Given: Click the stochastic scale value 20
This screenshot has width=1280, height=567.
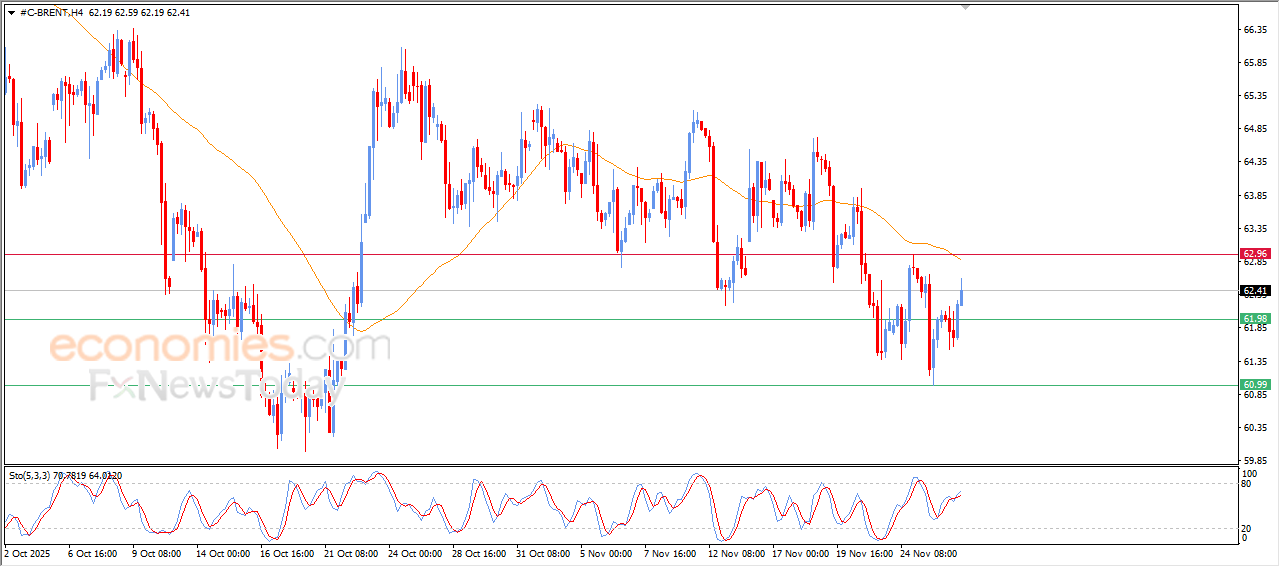Looking at the screenshot, I should pos(1247,528).
